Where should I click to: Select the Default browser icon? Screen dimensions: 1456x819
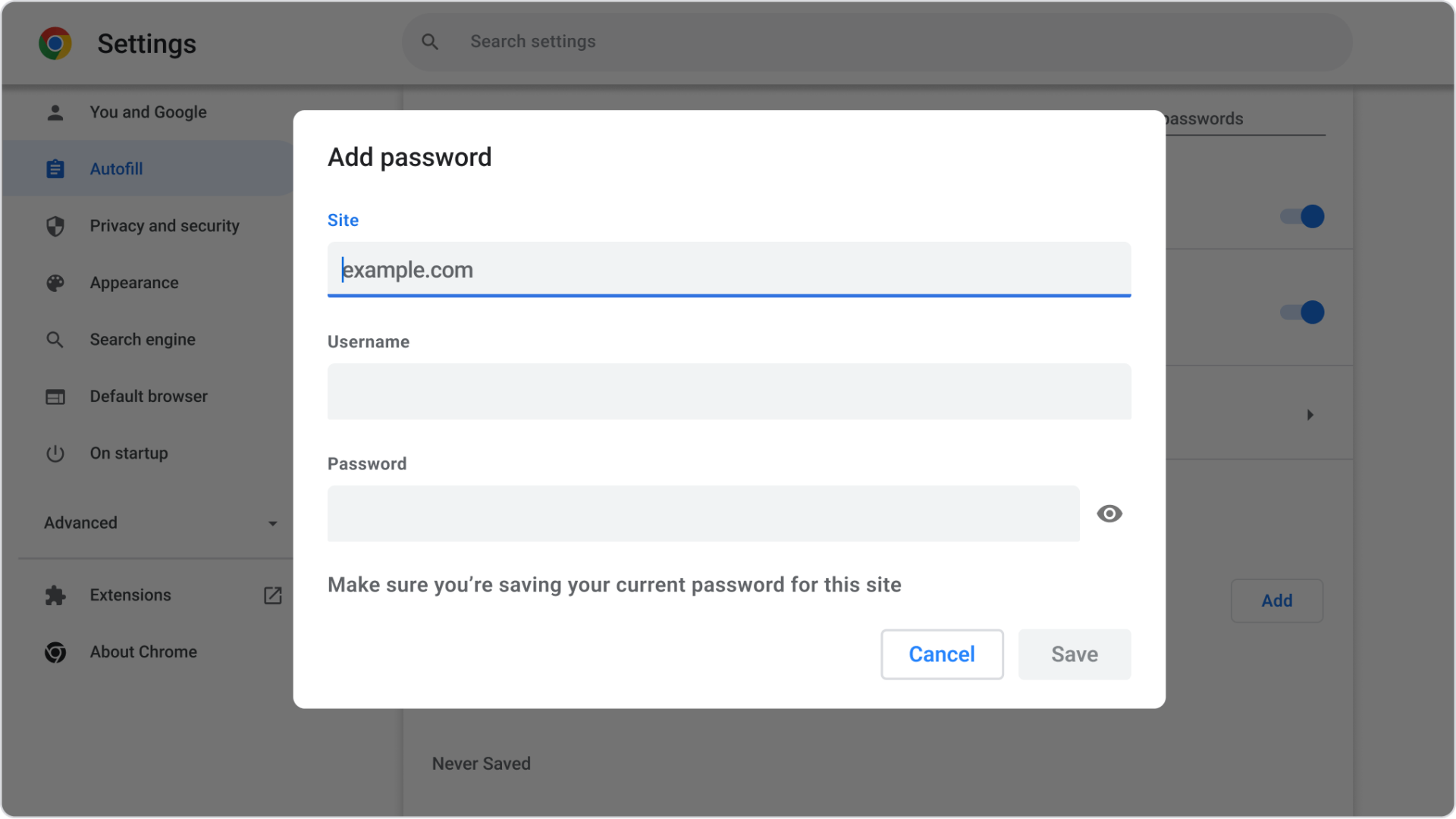pyautogui.click(x=55, y=396)
